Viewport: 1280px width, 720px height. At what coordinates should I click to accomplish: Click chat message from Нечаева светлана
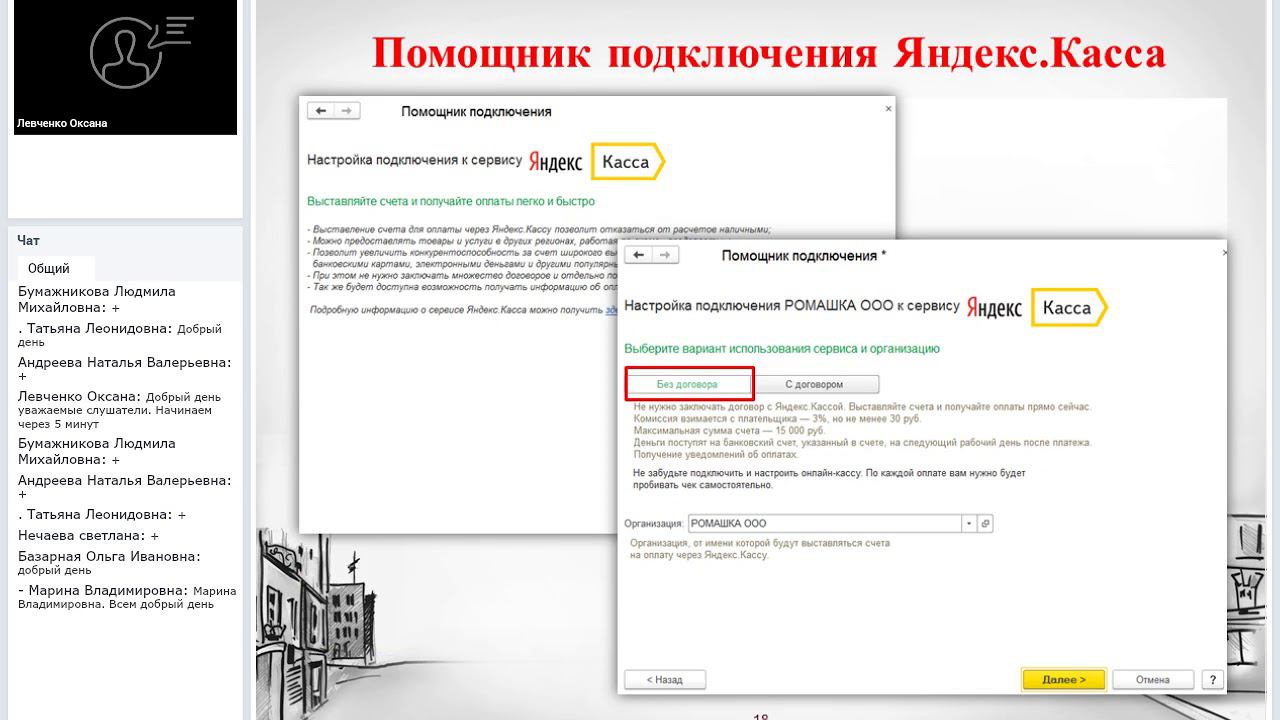point(88,536)
